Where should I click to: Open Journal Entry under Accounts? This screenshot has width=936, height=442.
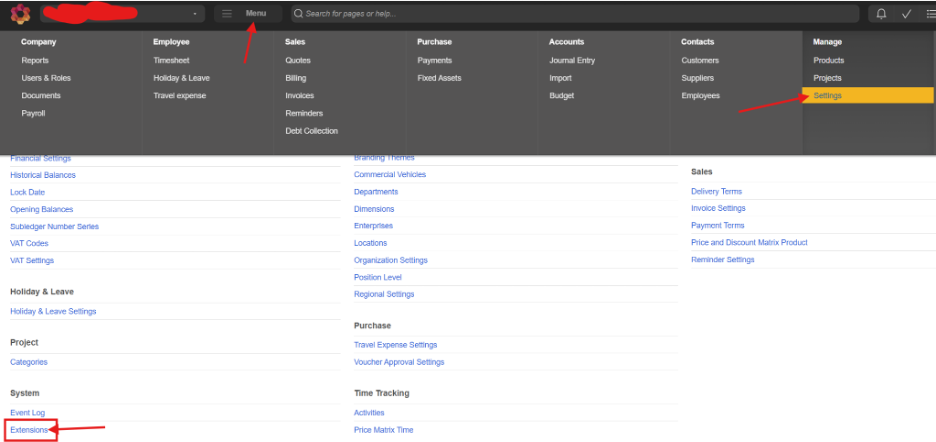click(x=572, y=61)
